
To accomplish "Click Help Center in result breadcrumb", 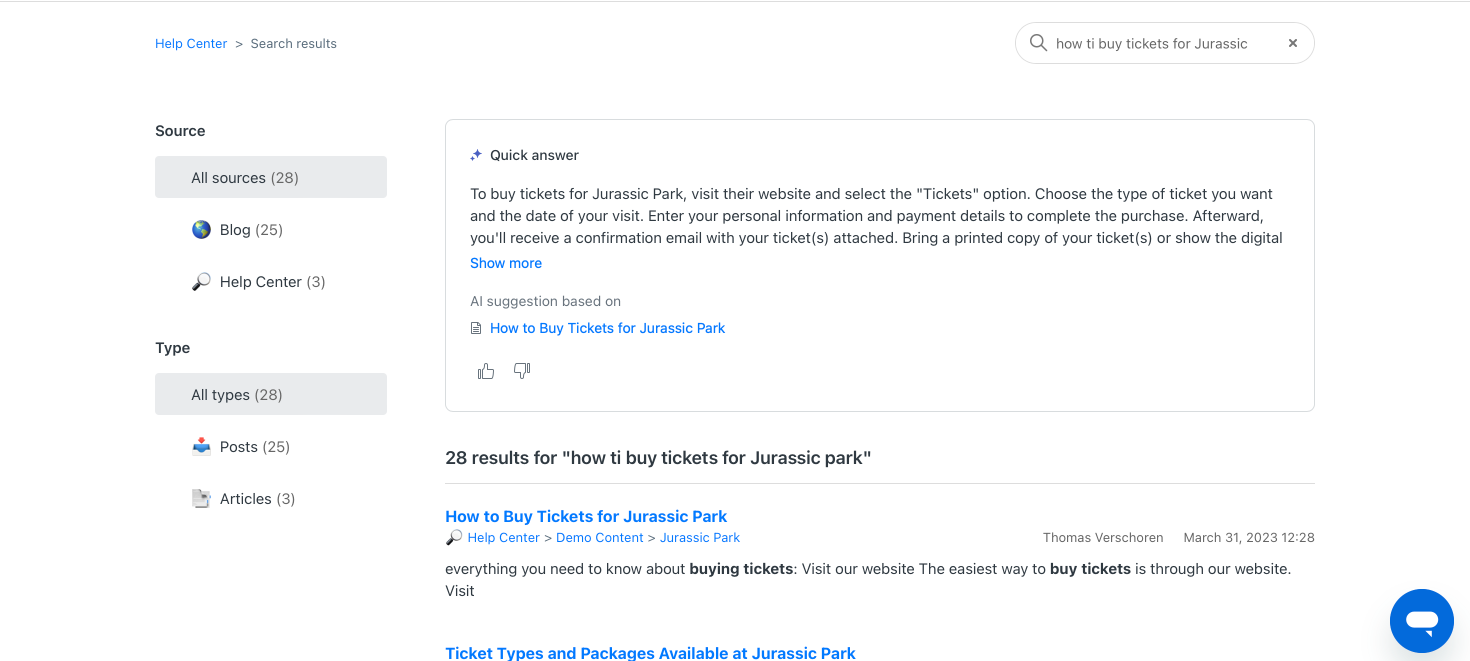I will pos(503,538).
